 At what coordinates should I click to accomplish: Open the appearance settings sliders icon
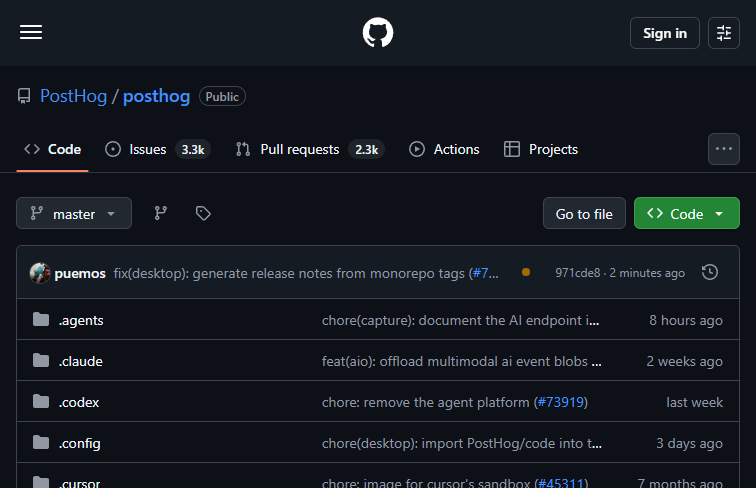click(724, 33)
